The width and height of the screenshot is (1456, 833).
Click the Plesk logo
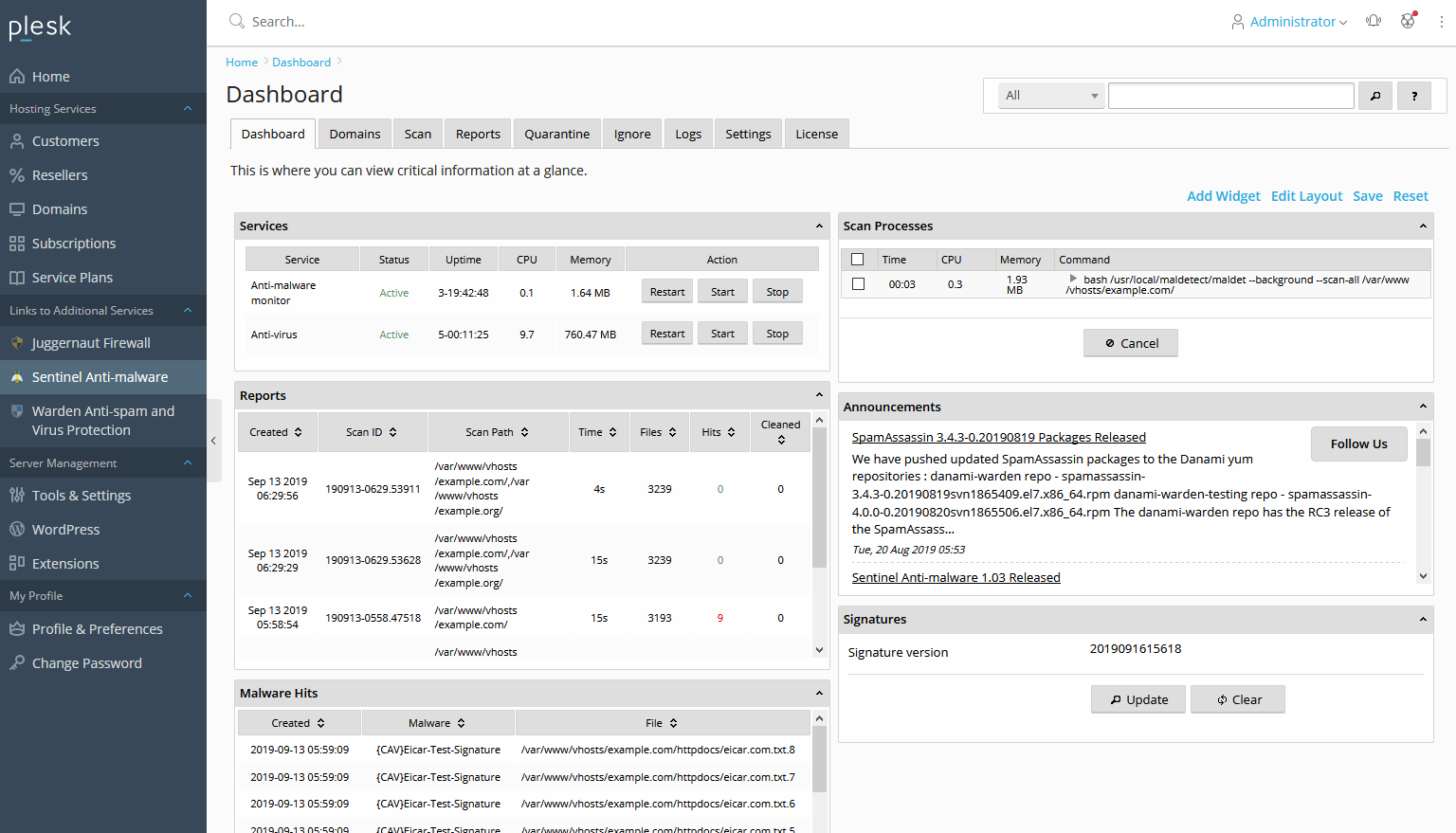click(x=40, y=27)
